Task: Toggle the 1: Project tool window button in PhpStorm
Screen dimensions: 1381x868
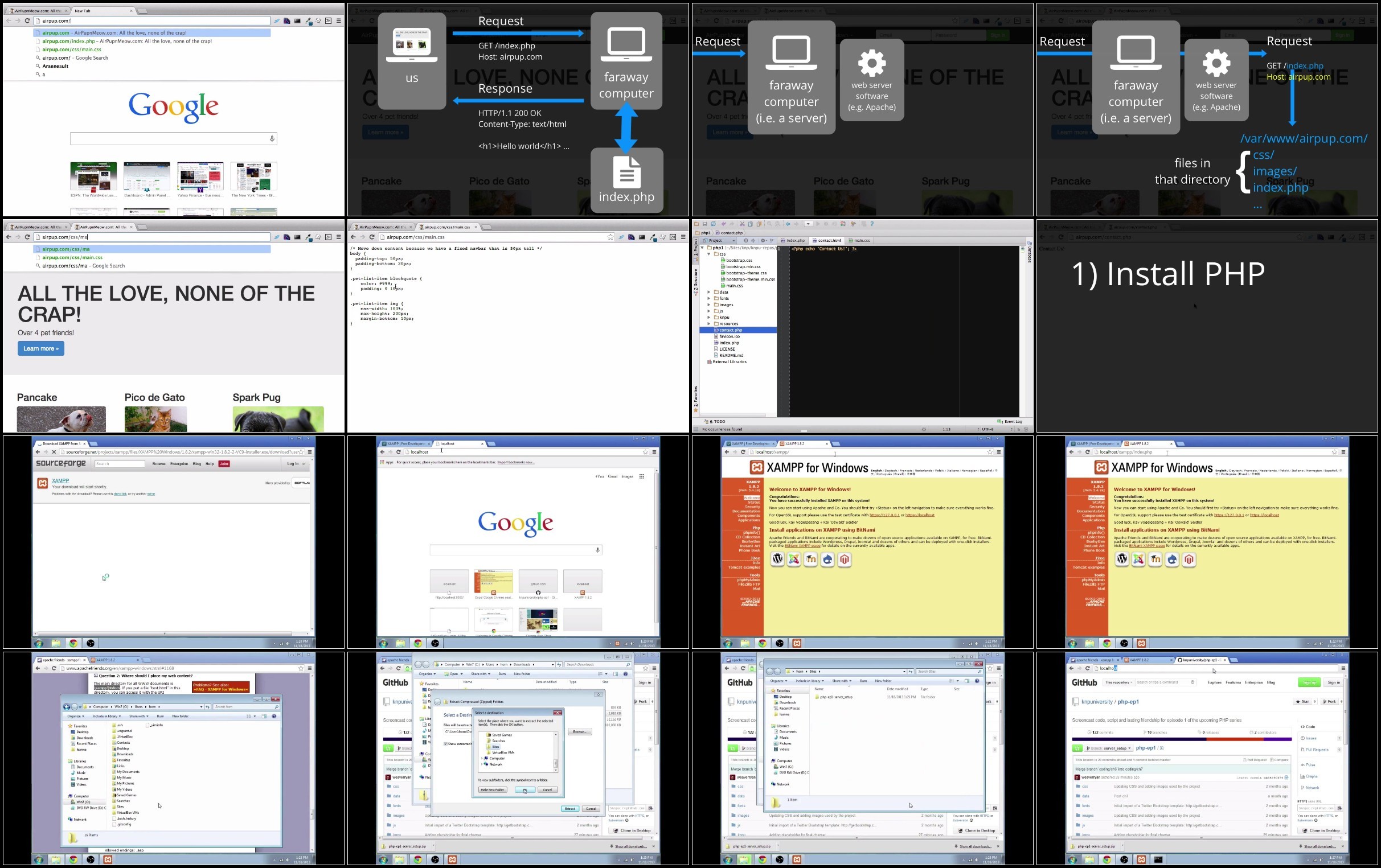Action: (x=695, y=251)
